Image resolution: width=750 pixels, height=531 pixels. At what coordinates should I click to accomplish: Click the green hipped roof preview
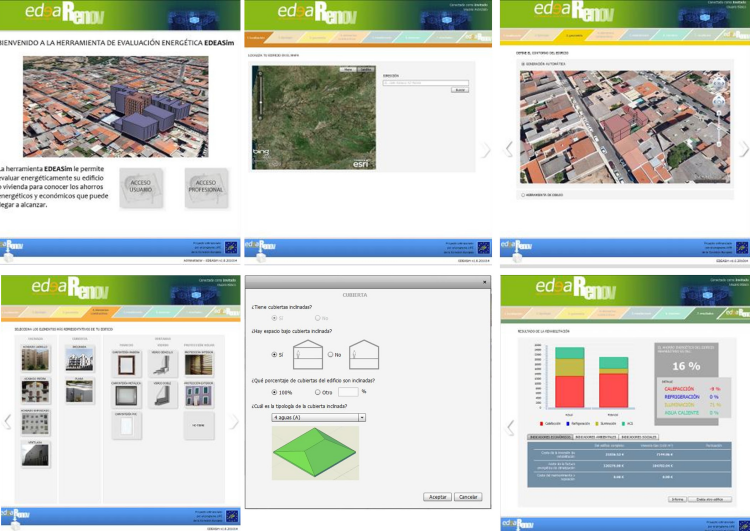pyautogui.click(x=315, y=453)
